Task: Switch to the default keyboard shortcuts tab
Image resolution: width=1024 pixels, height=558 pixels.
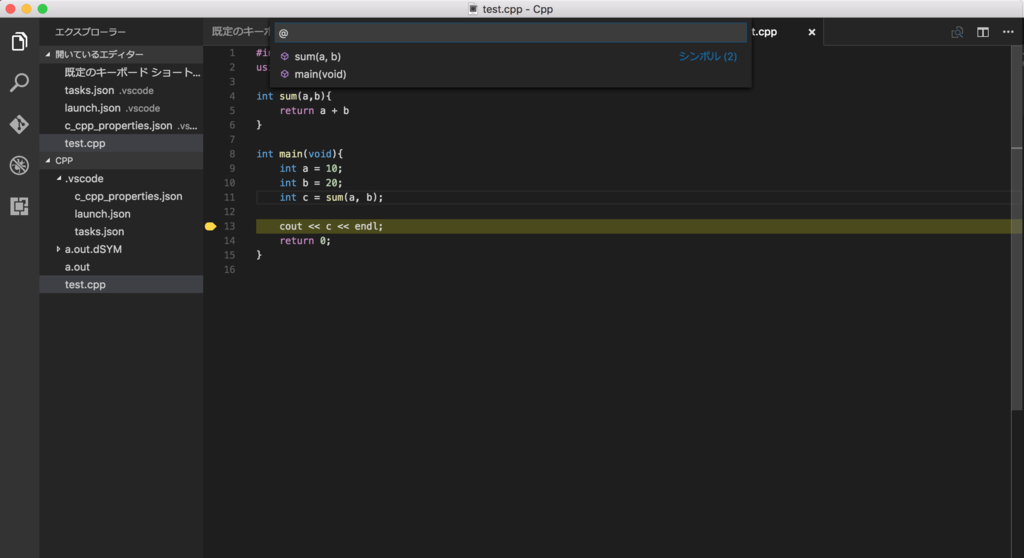Action: pyautogui.click(x=240, y=31)
